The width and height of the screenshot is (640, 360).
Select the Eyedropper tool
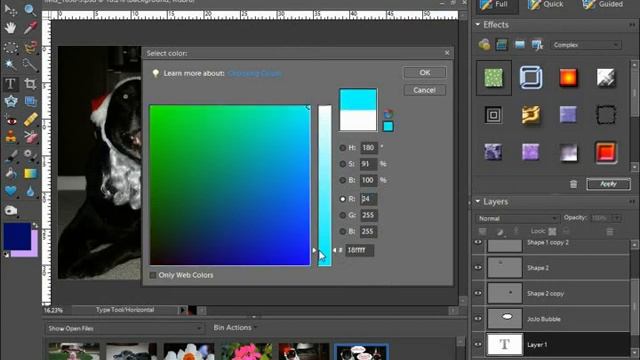(x=30, y=28)
